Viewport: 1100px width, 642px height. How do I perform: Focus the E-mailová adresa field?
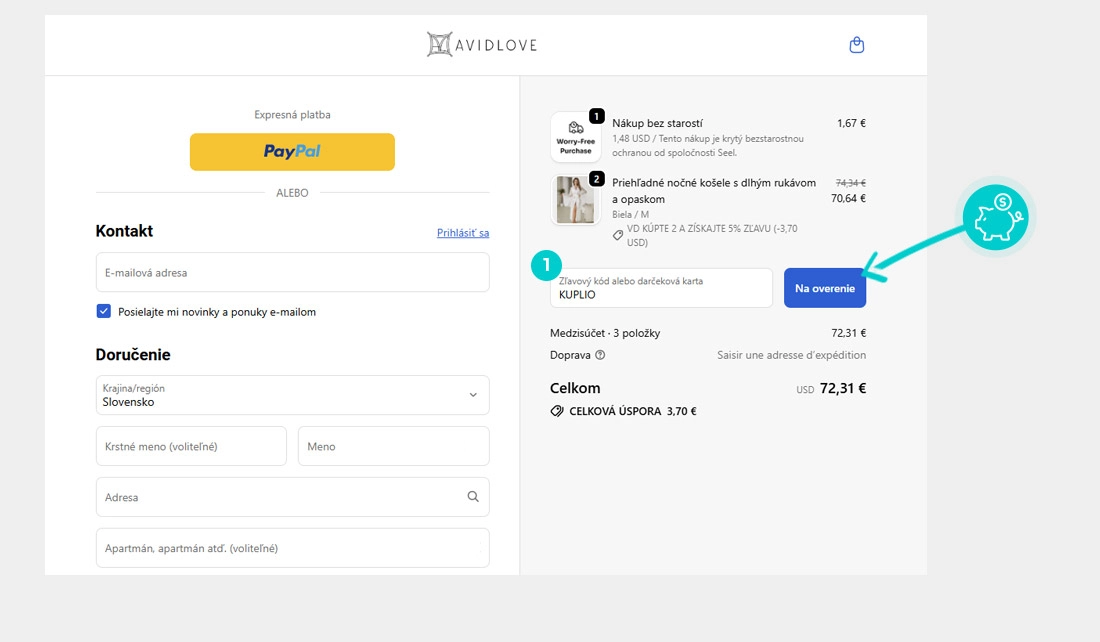[293, 272]
